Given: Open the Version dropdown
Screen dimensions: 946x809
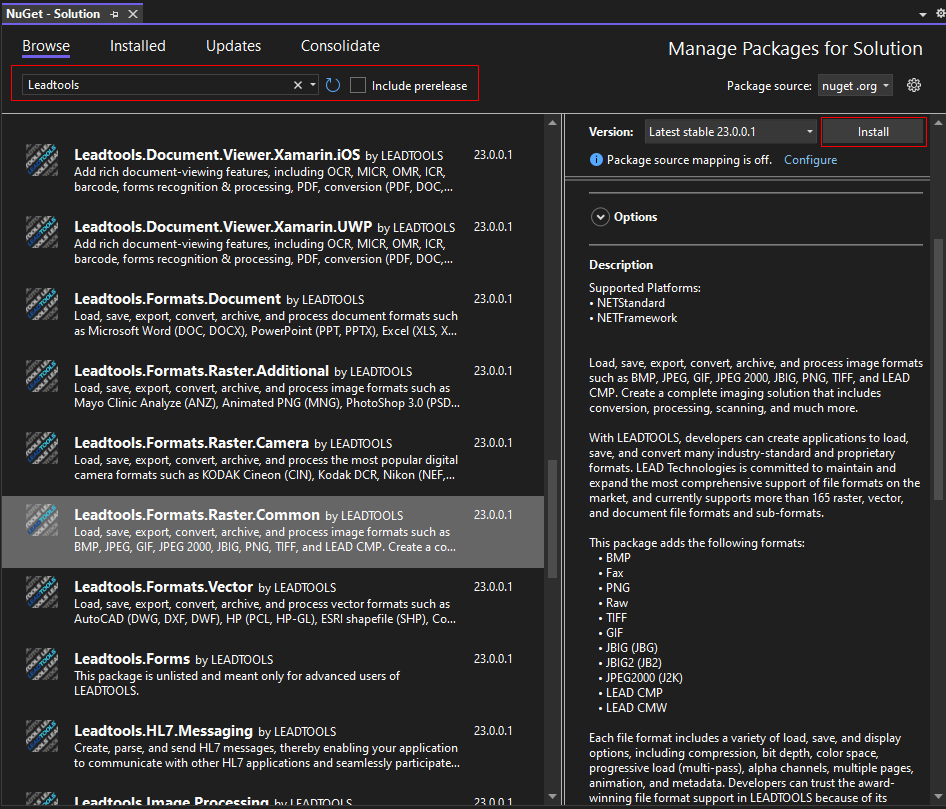Looking at the screenshot, I should (x=730, y=132).
